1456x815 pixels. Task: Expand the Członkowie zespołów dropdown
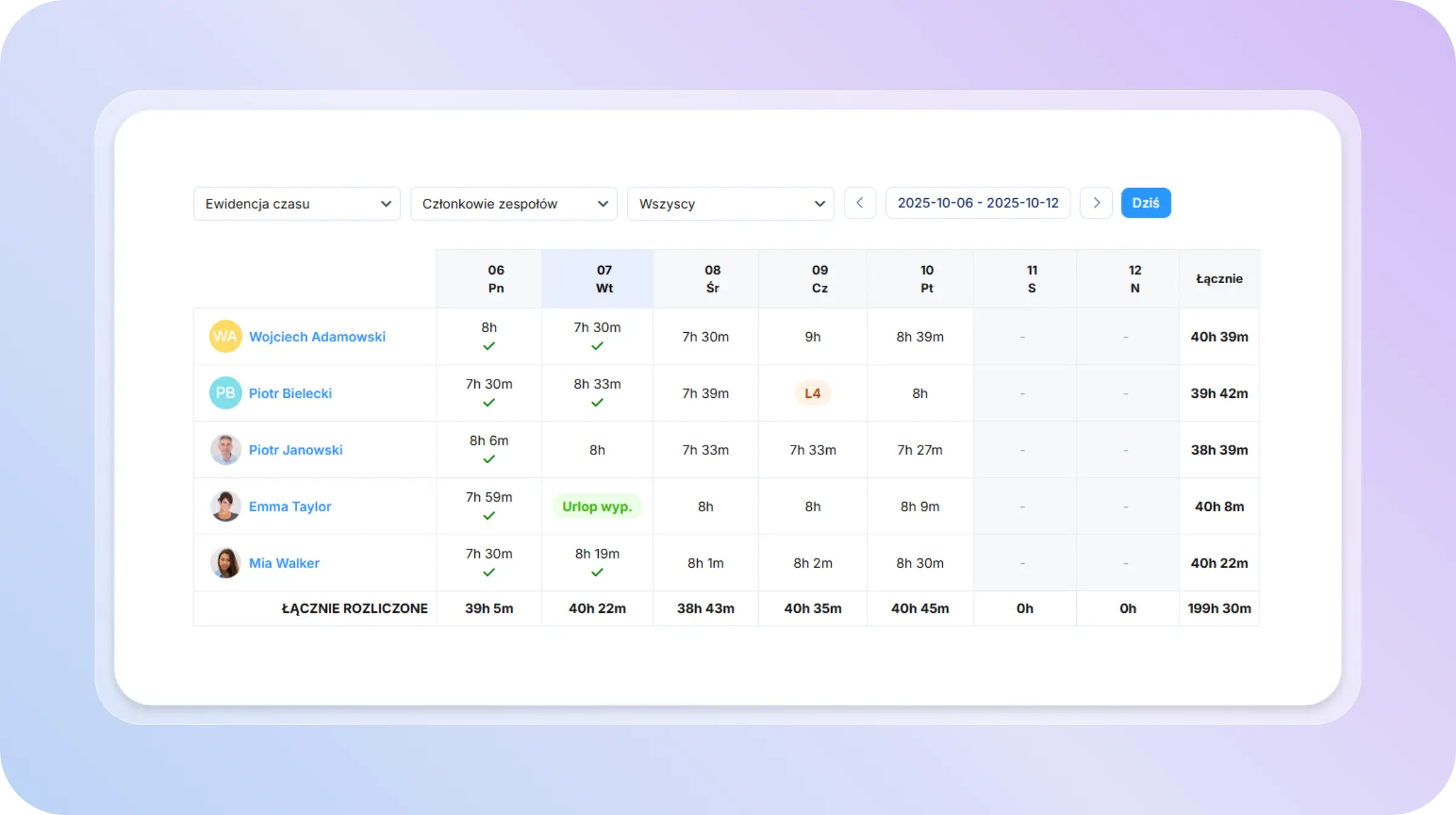pos(514,204)
